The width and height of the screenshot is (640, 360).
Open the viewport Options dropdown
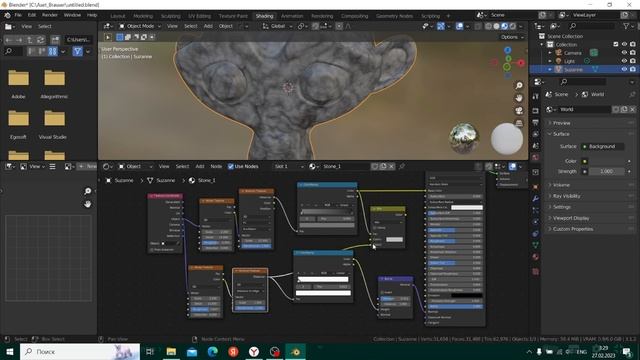tap(512, 37)
